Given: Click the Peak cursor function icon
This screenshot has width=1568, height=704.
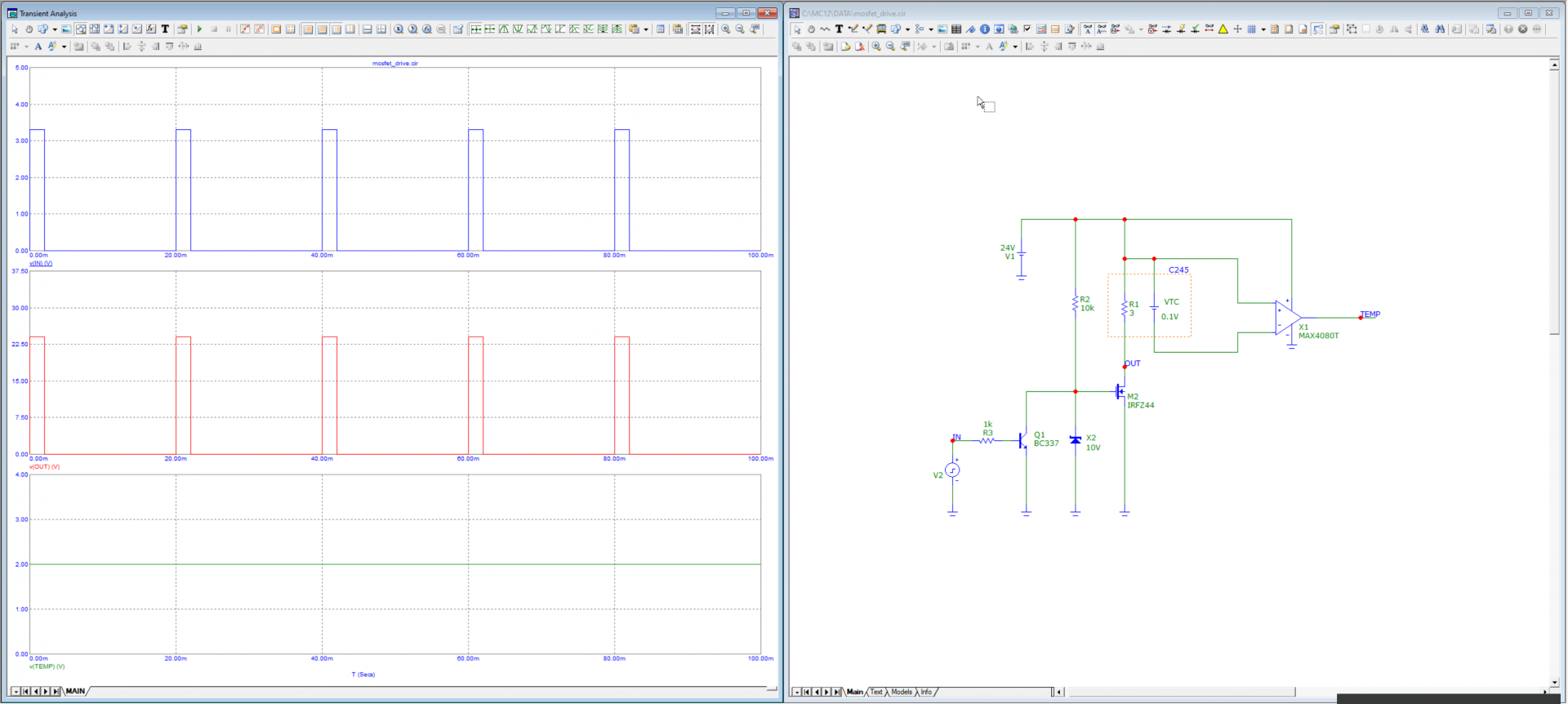Looking at the screenshot, I should point(504,29).
